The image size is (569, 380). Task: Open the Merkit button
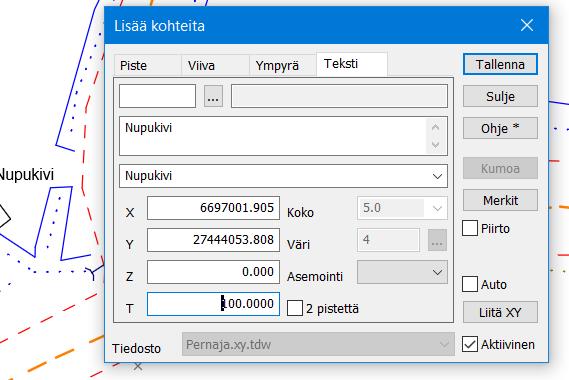point(500,200)
